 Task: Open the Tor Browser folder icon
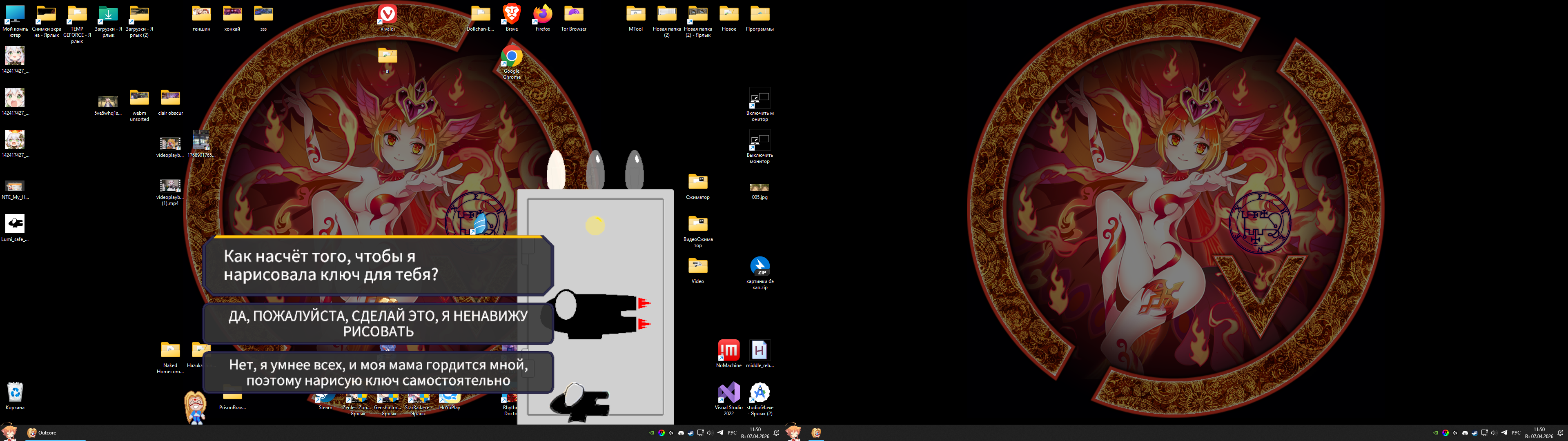point(573,14)
